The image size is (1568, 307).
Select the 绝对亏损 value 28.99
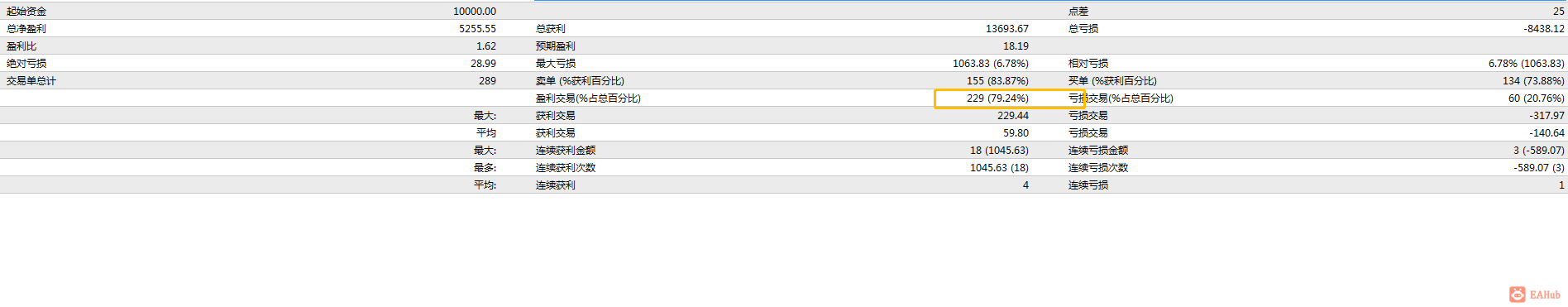484,64
